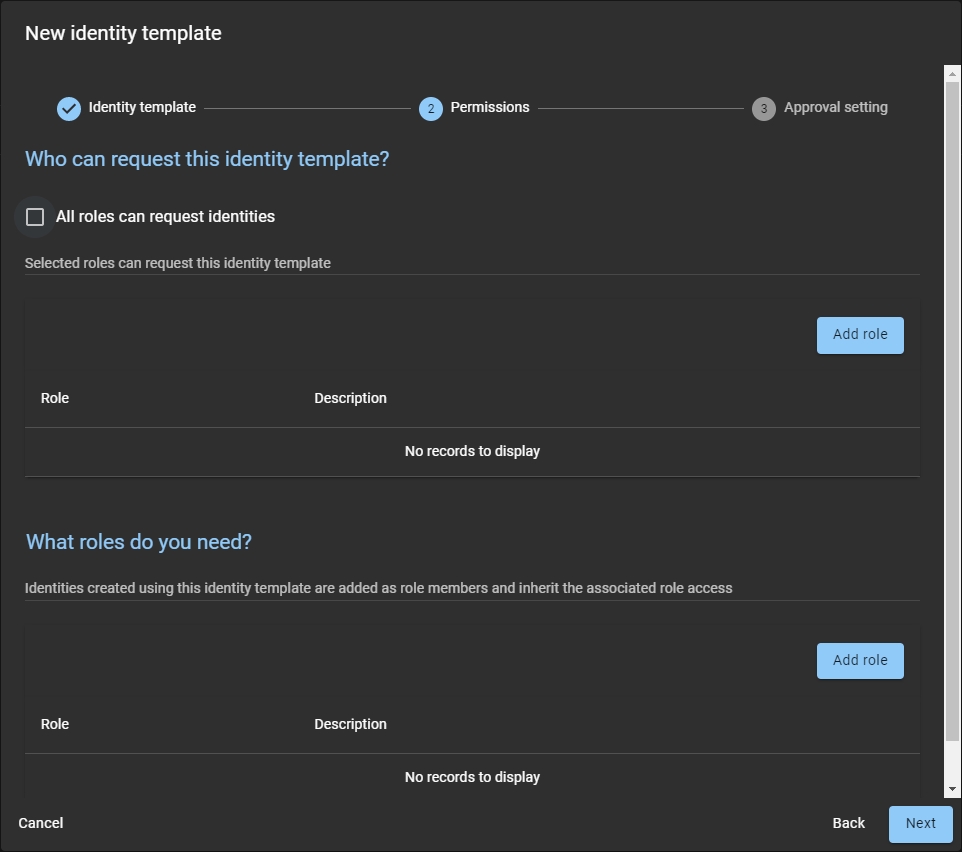Sort by Description column in requesting roles table
Viewport: 962px width, 852px height.
350,398
